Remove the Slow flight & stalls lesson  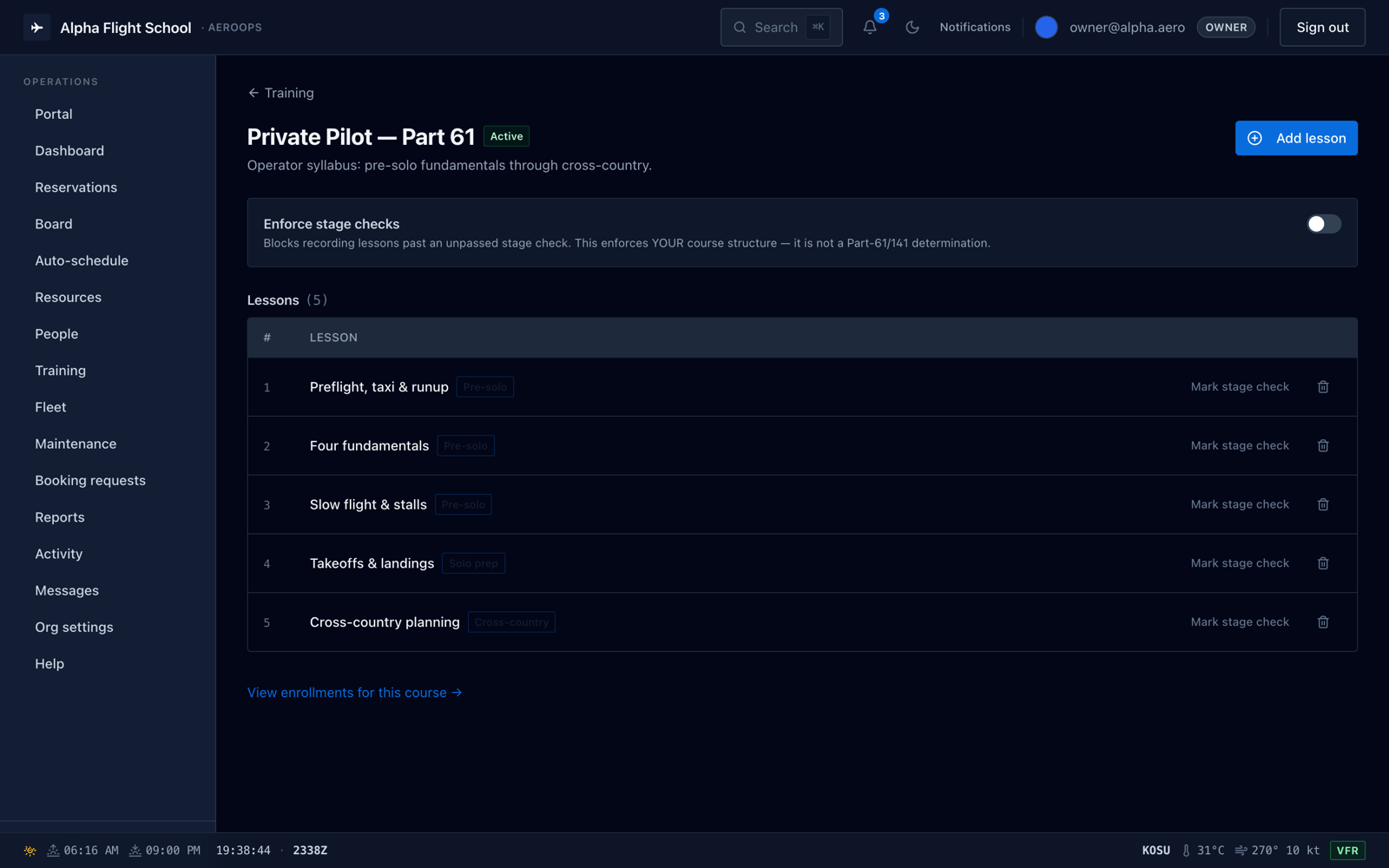tap(1323, 504)
